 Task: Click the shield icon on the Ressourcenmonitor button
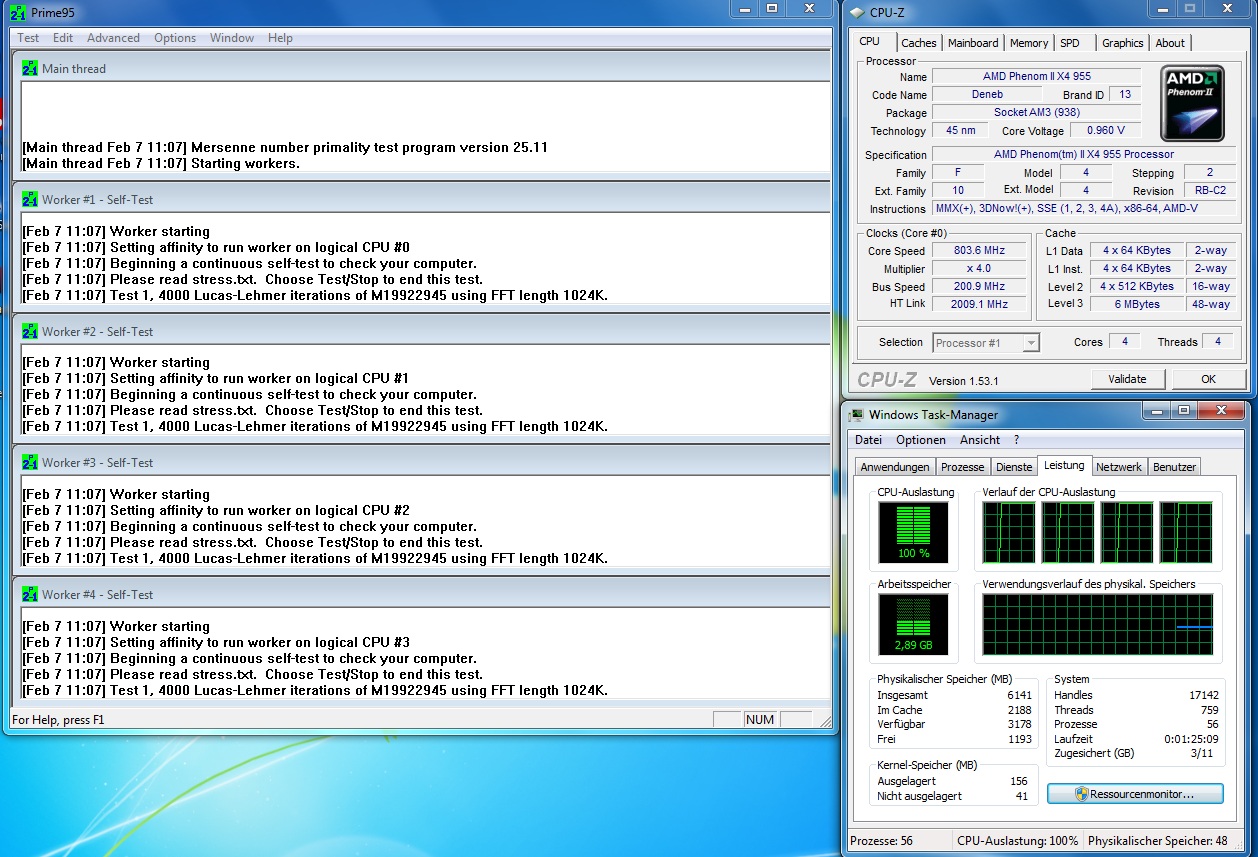point(1081,794)
